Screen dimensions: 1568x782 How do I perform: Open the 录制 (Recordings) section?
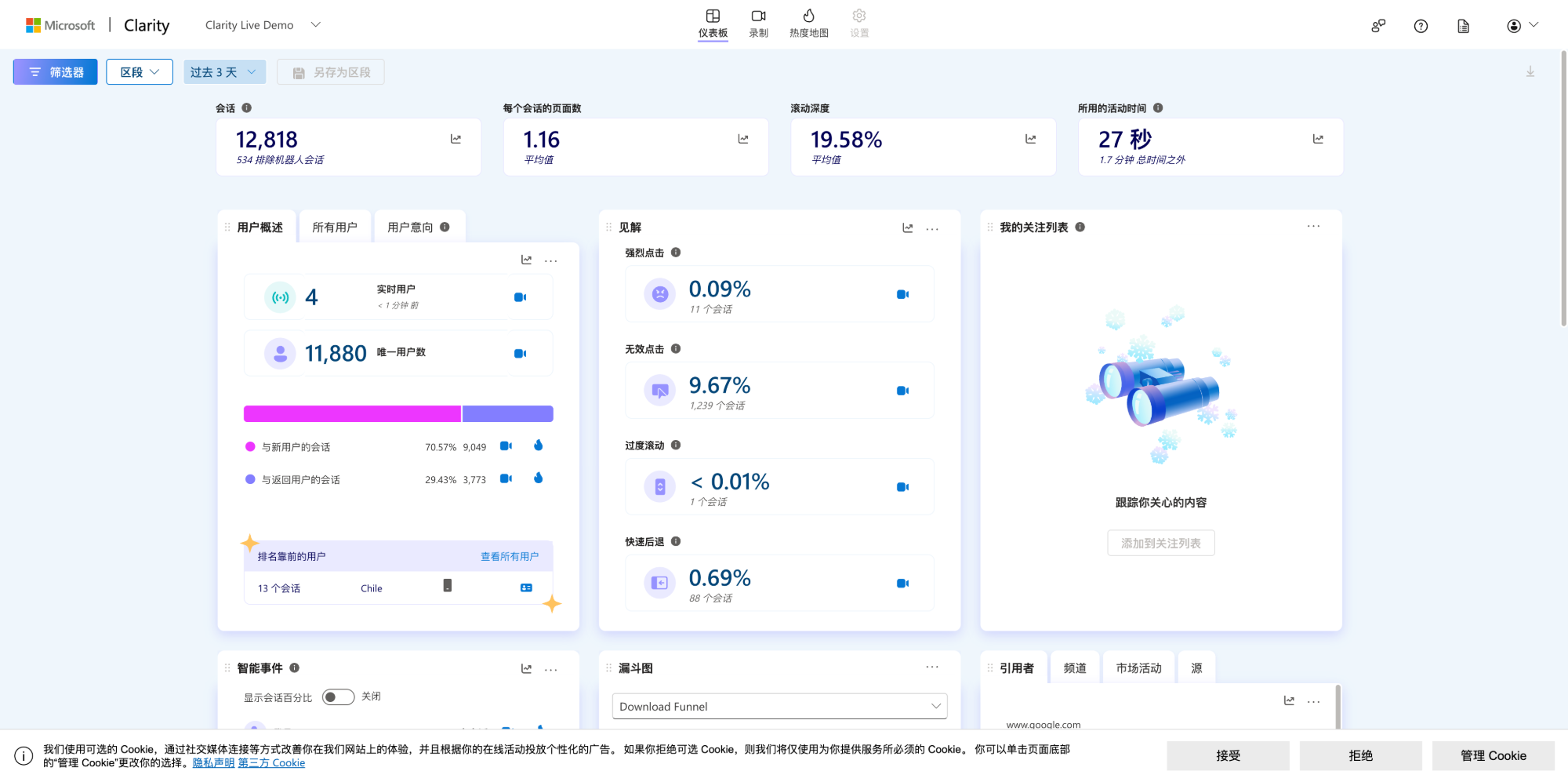tap(757, 23)
